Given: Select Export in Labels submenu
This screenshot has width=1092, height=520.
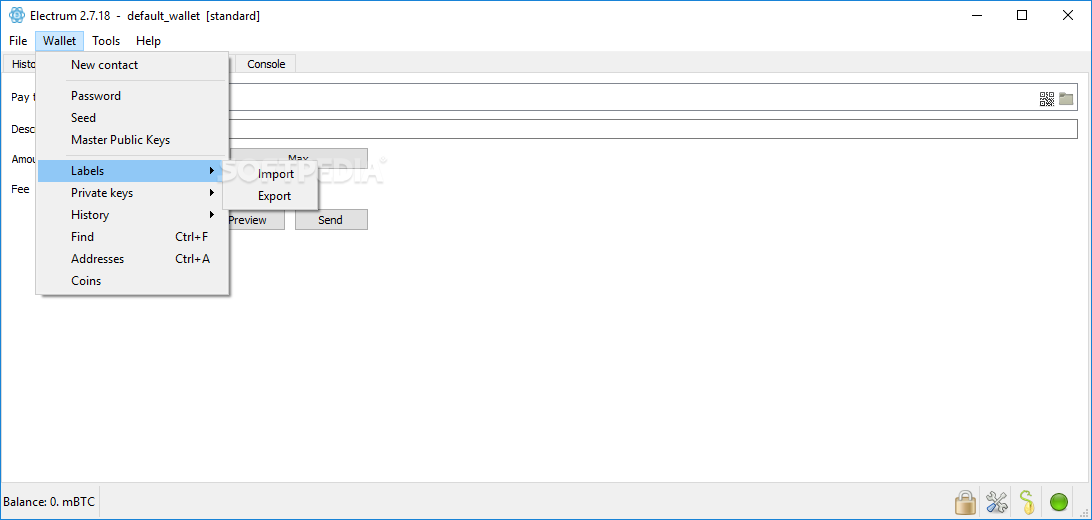Looking at the screenshot, I should (x=270, y=196).
